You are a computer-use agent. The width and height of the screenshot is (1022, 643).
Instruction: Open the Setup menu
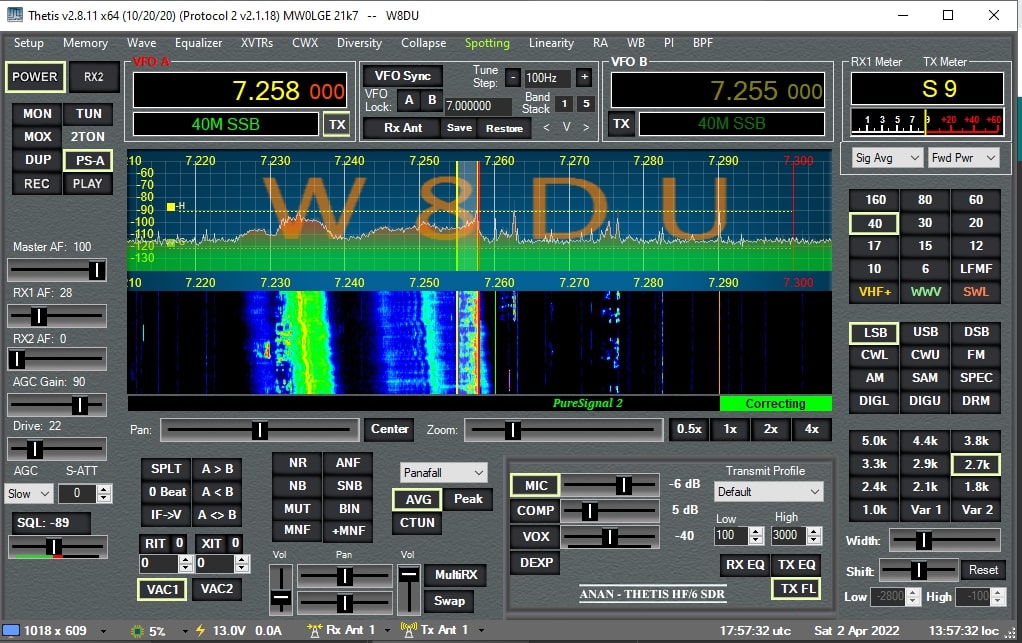(x=29, y=43)
